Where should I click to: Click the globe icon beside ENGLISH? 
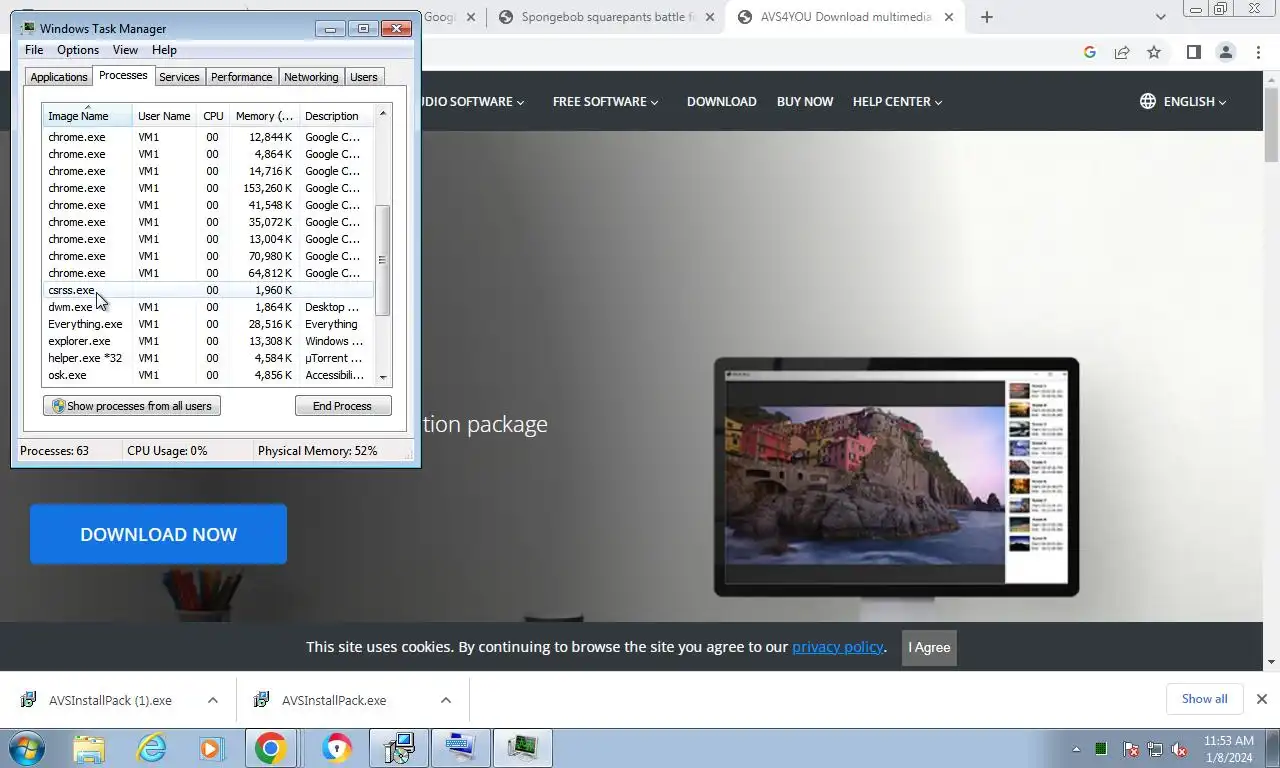pos(1148,101)
